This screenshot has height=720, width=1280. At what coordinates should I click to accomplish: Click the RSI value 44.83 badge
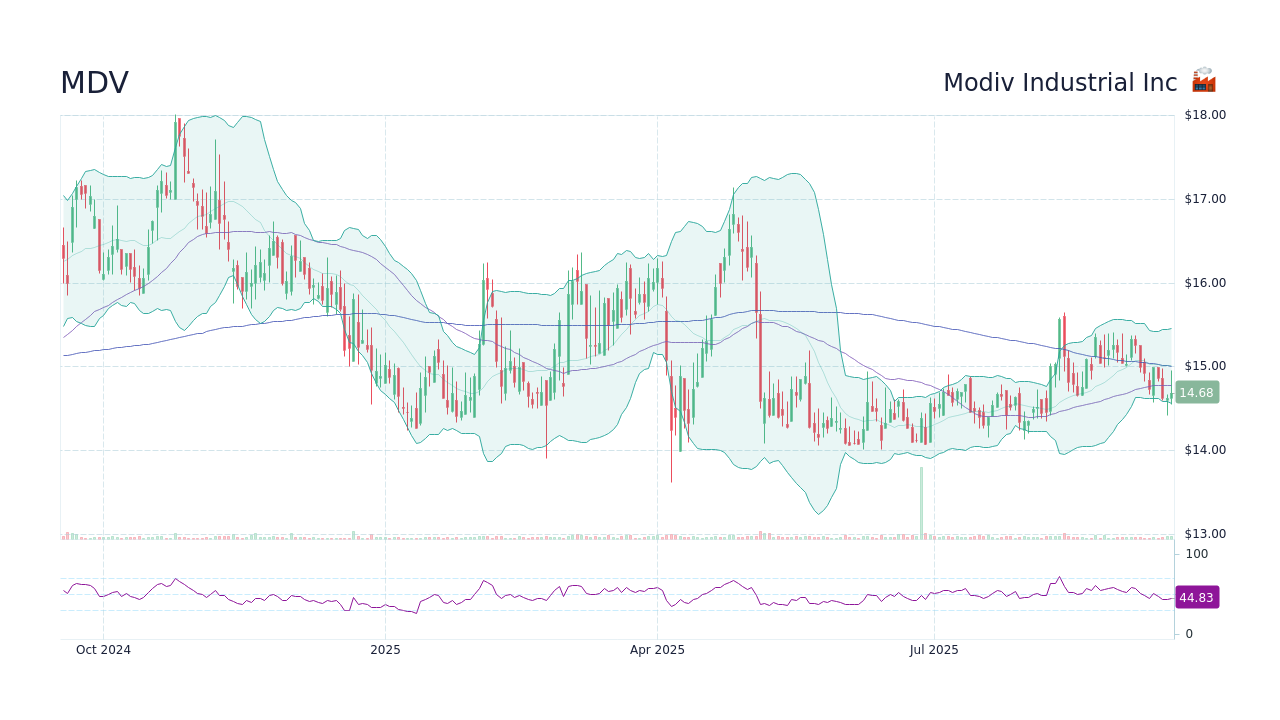tap(1197, 597)
